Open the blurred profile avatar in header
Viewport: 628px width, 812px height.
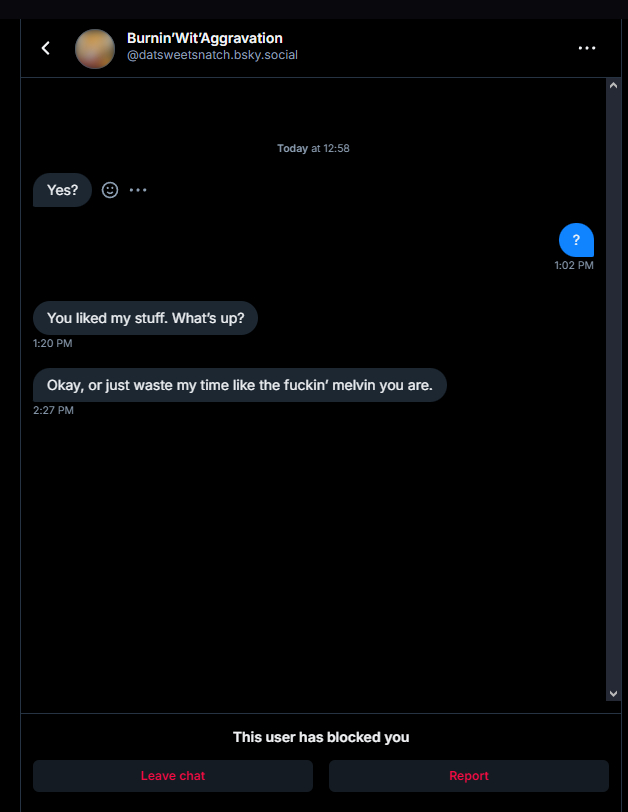click(x=95, y=49)
